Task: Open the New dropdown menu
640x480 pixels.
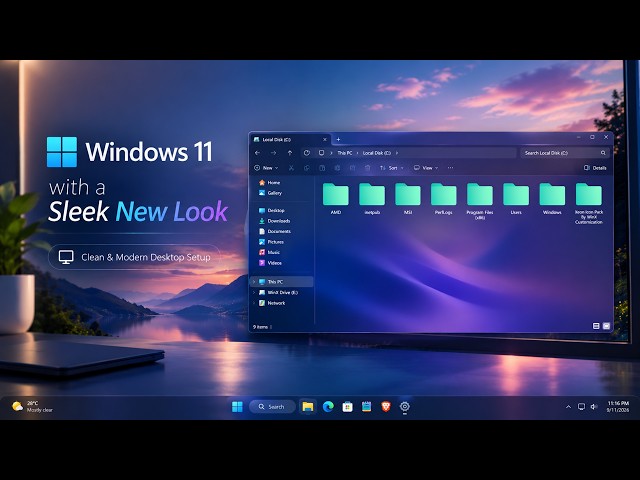Action: coord(266,168)
